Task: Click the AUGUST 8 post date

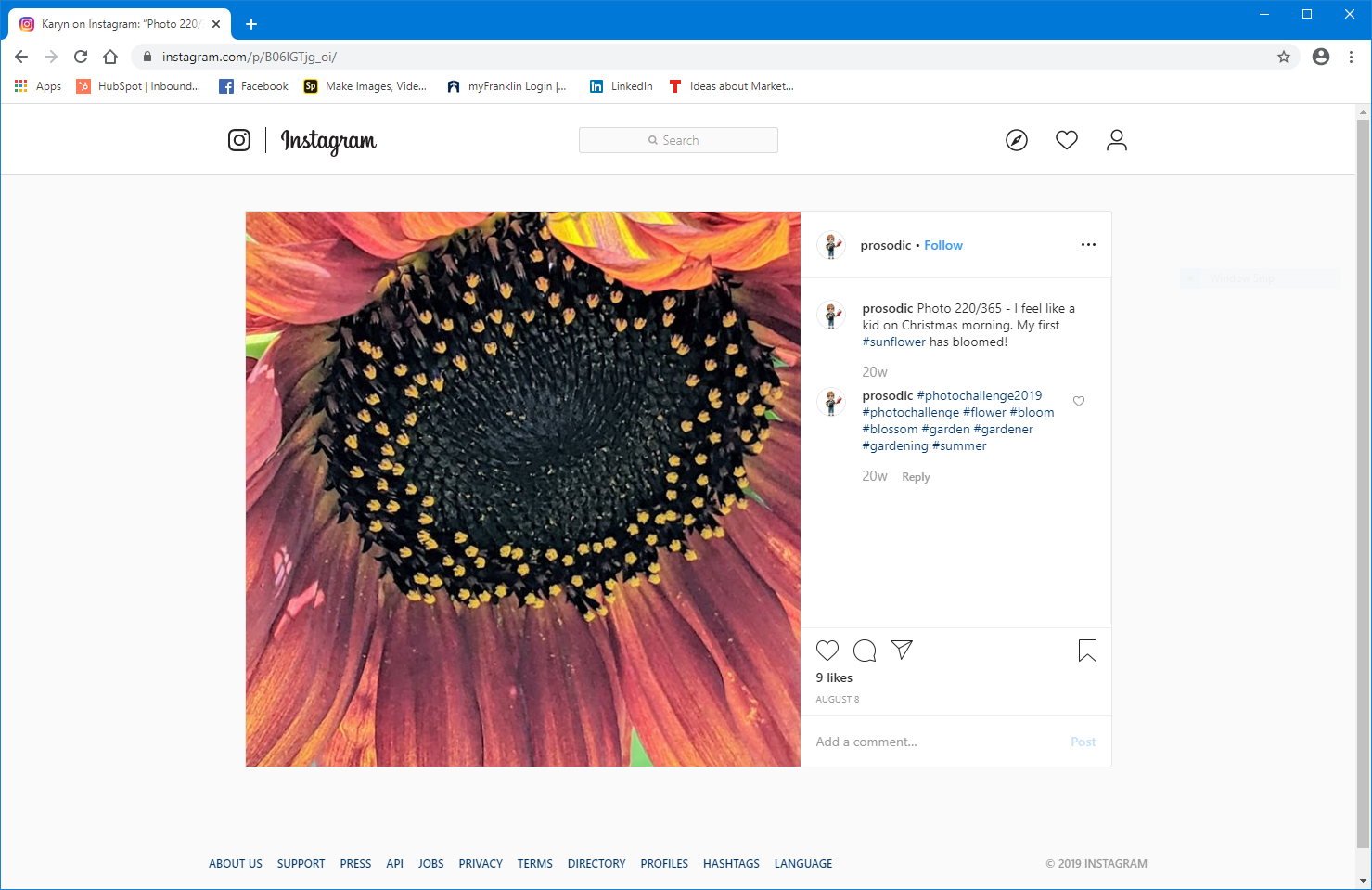Action: [838, 700]
